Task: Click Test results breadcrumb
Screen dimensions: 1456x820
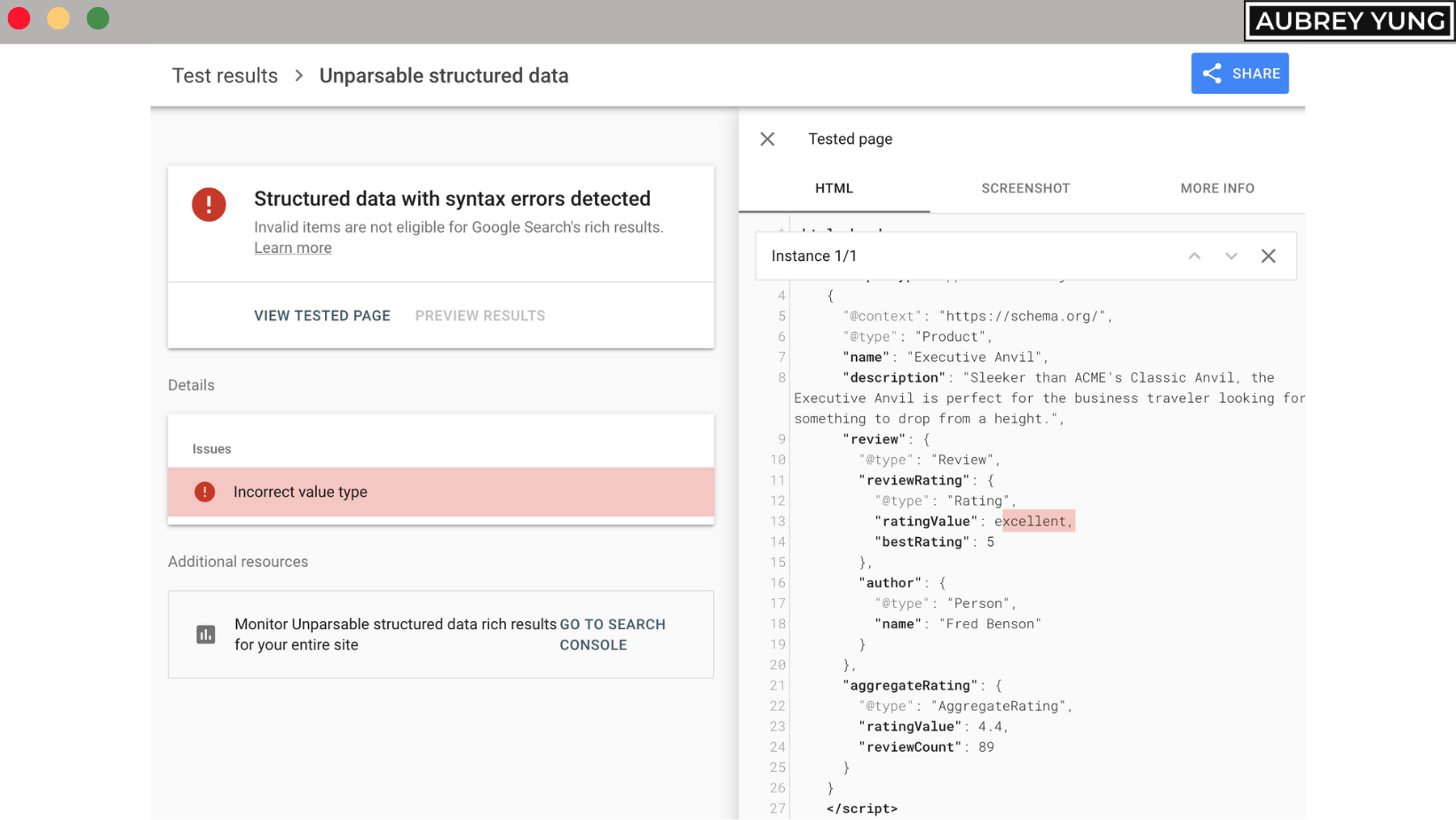Action: click(225, 76)
